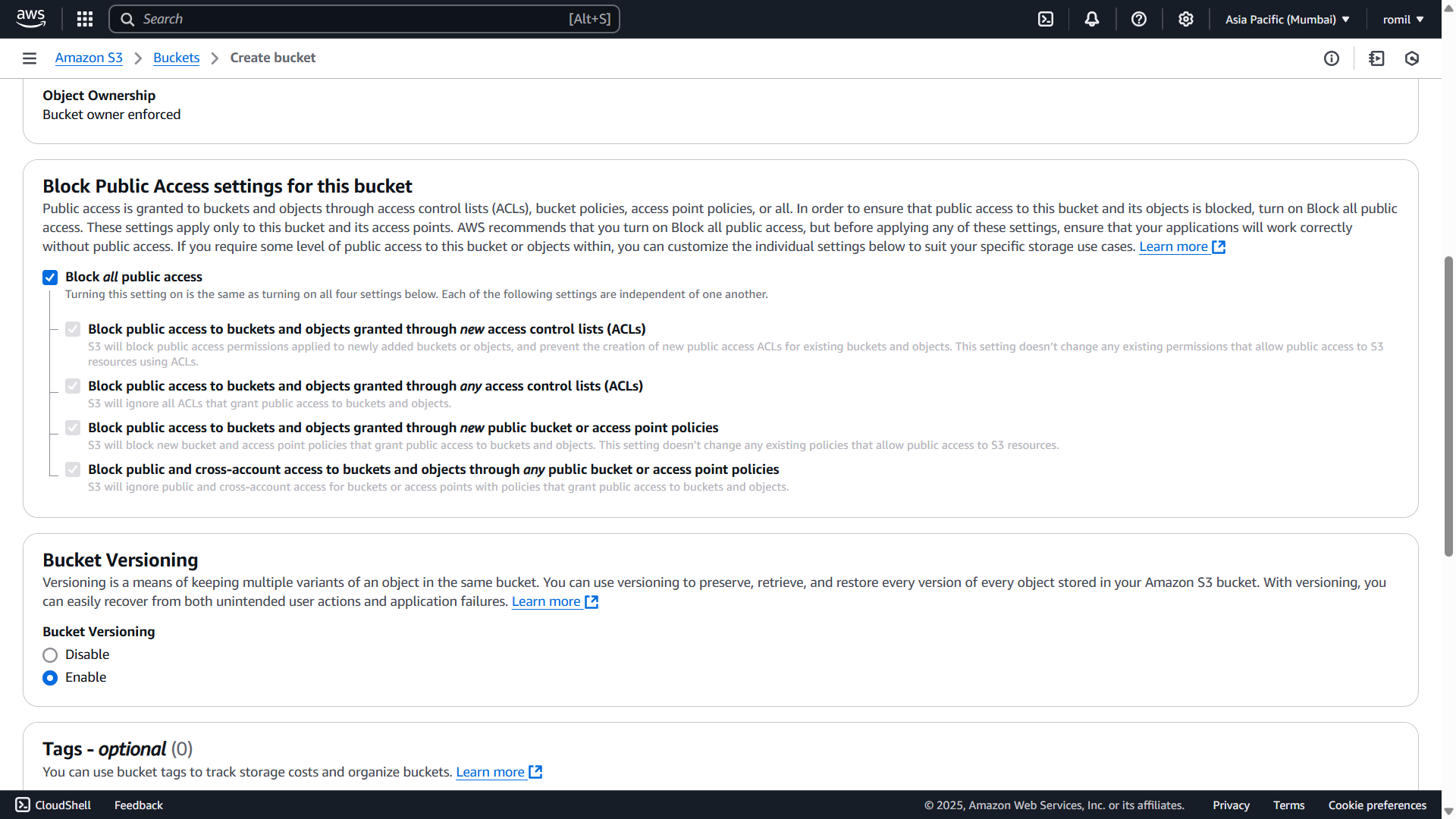This screenshot has height=819, width=1456.
Task: Open the Services grid menu
Action: 85,19
